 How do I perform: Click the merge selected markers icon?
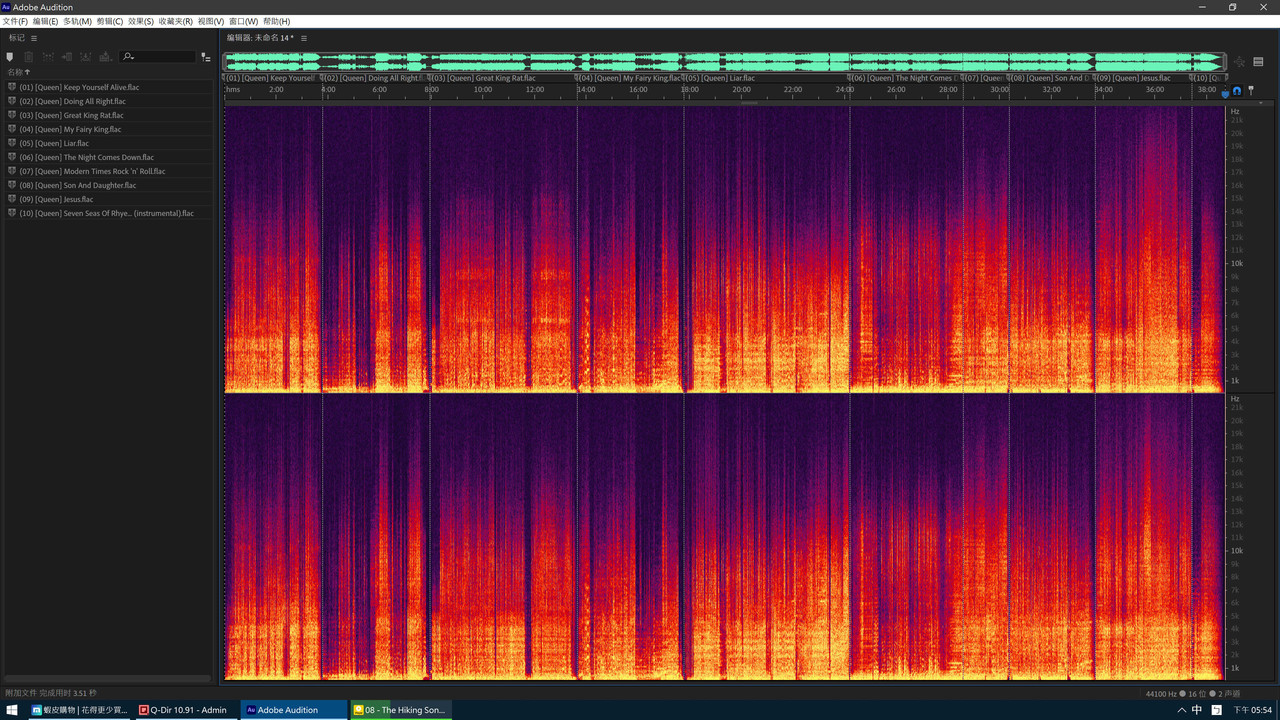48,57
